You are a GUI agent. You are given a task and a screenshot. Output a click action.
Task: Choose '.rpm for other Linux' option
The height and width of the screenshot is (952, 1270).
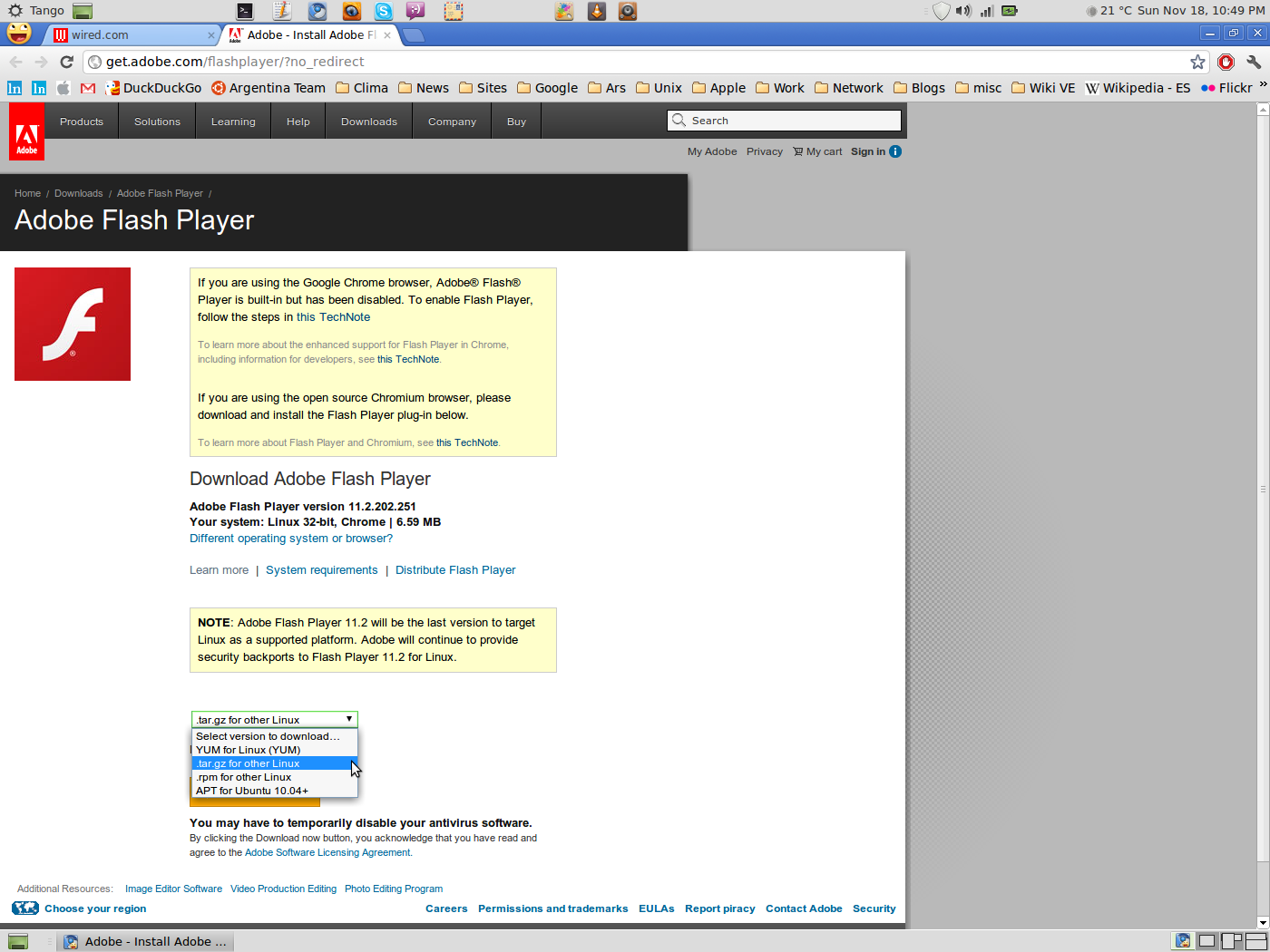[275, 777]
